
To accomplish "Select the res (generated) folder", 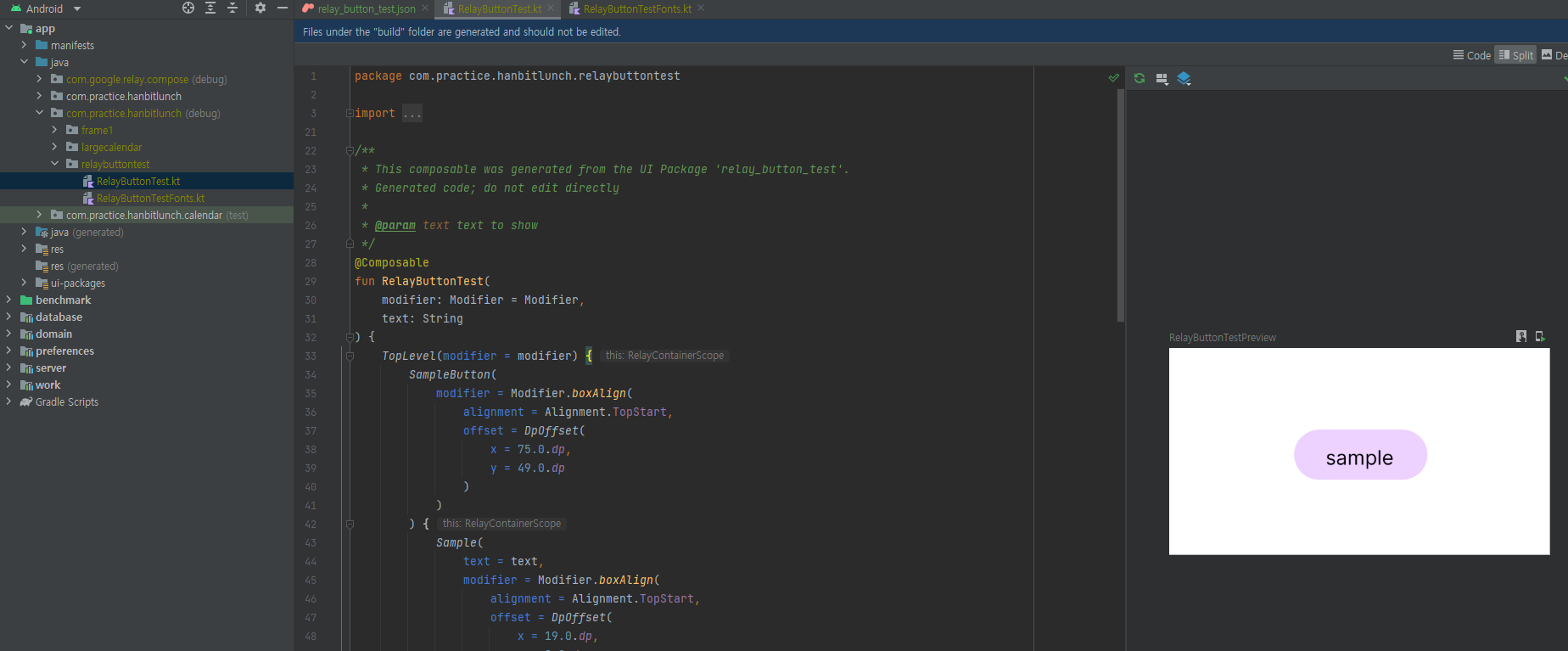I will 84,266.
